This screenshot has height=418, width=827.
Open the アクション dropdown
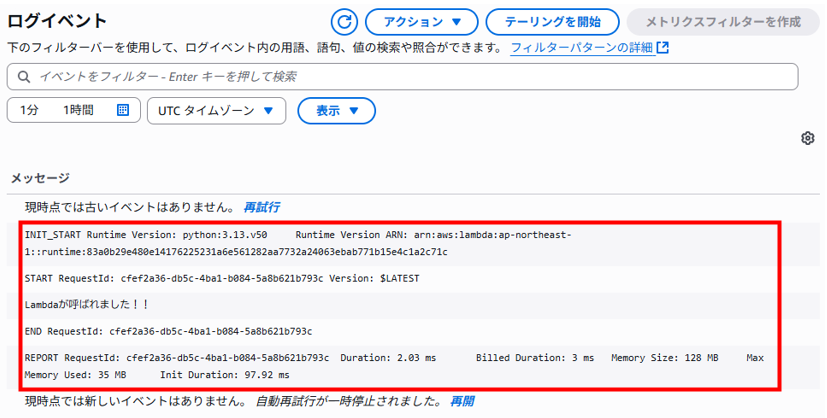(421, 22)
